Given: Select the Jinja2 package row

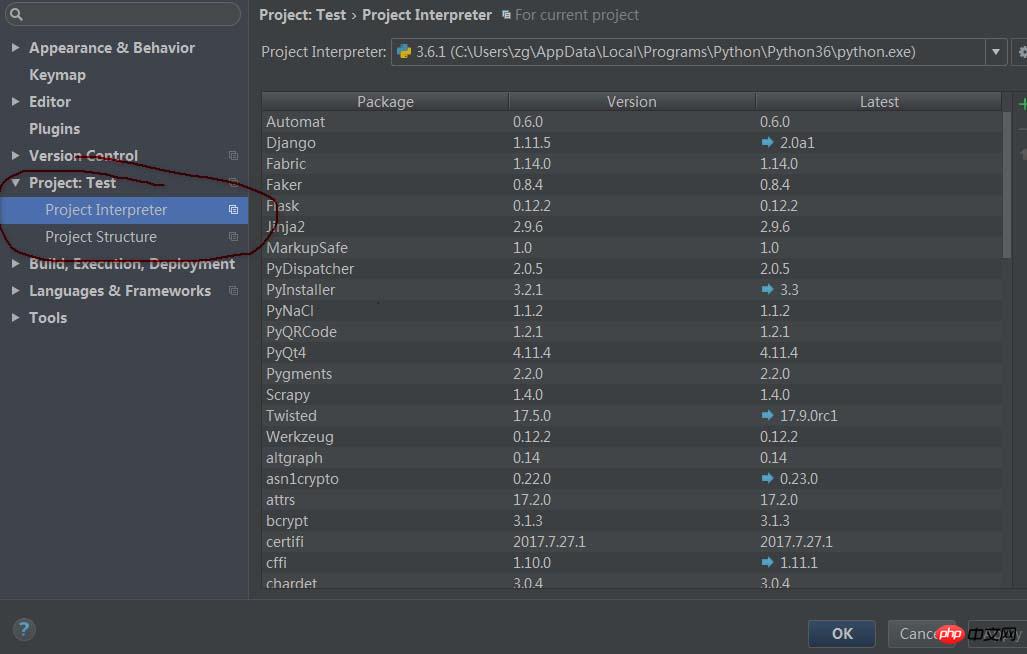Looking at the screenshot, I should [631, 226].
